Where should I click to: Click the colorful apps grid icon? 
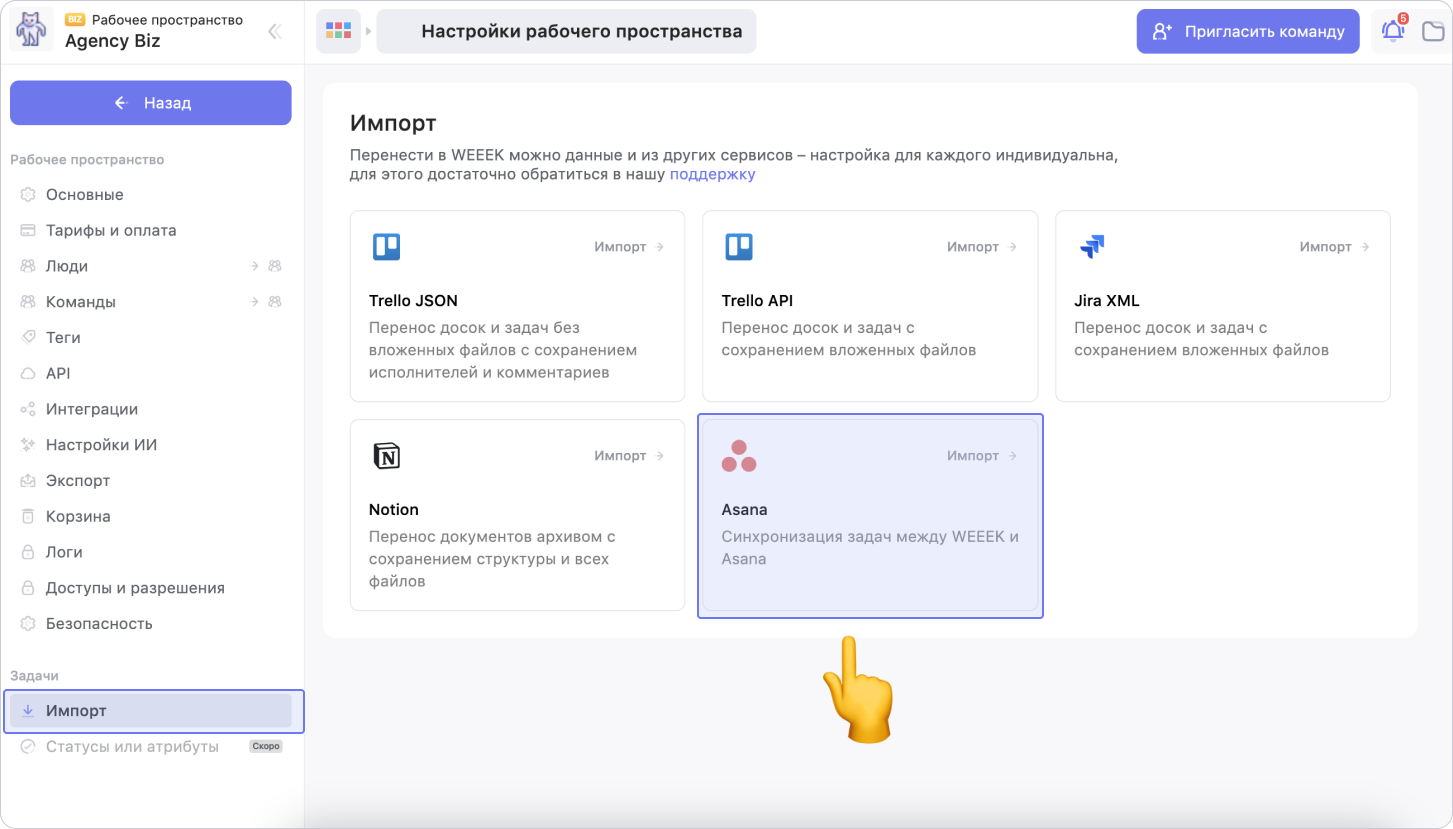339,31
